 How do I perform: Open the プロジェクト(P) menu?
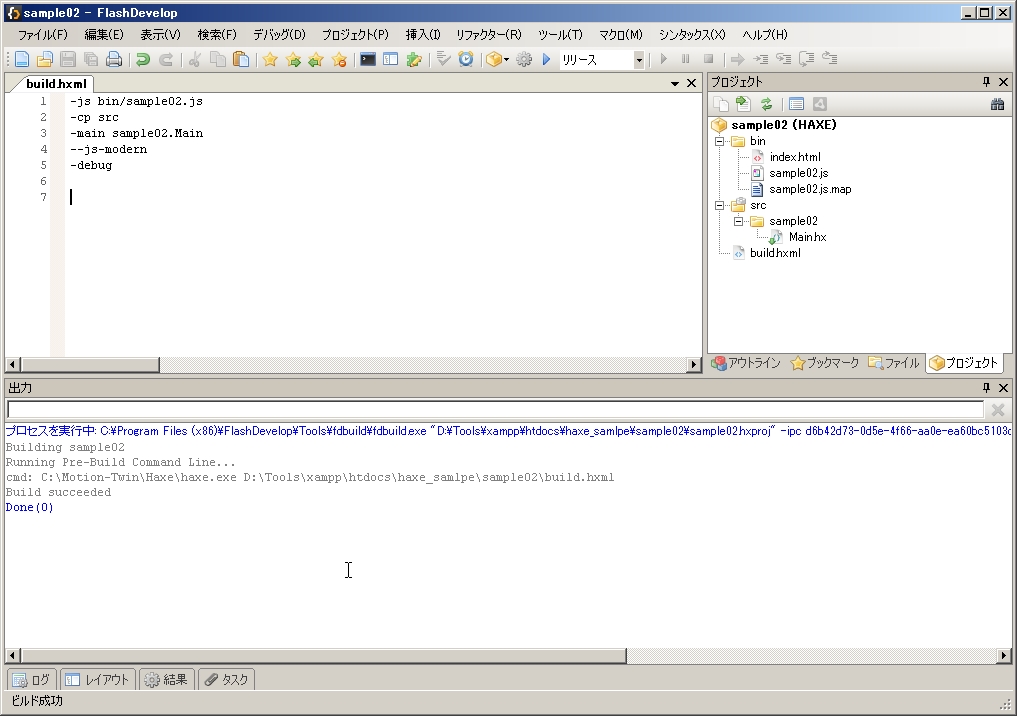(355, 35)
